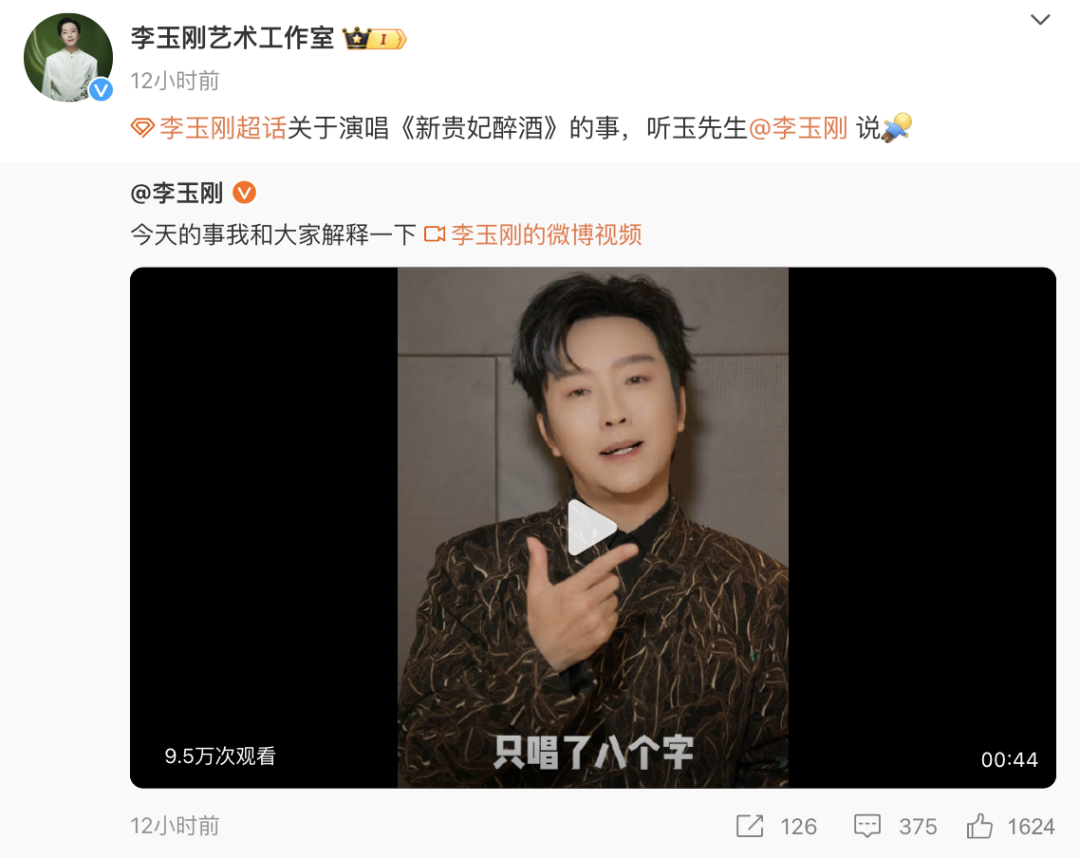Open the 李玉刚超话 super topic link
This screenshot has width=1080, height=858.
click(222, 128)
